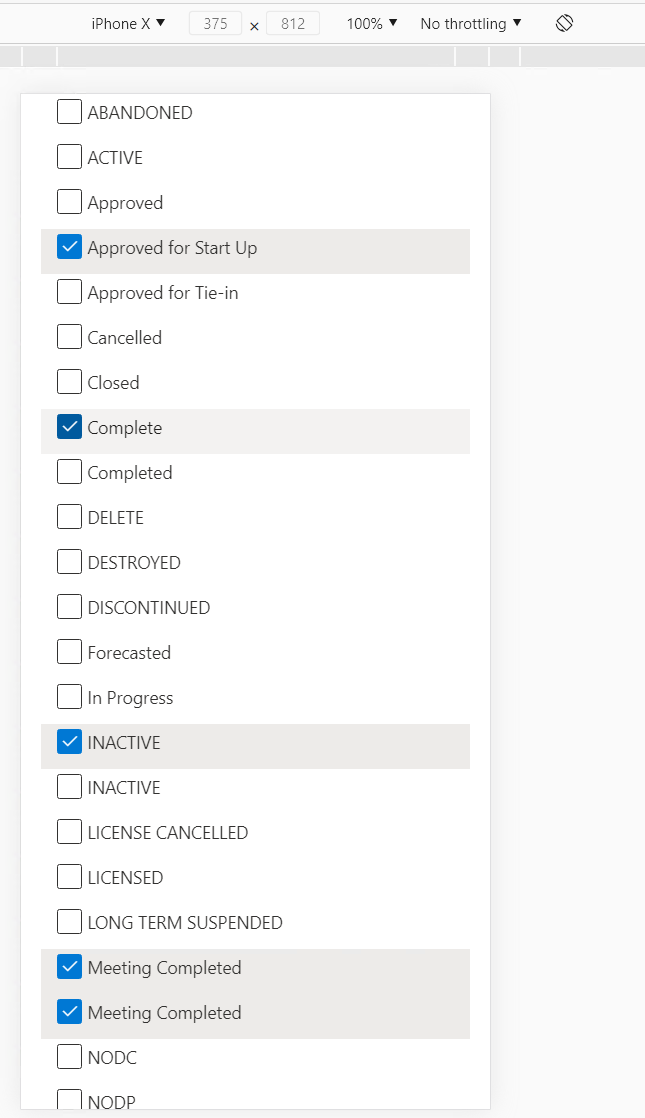Uncheck Approved for Start Up

point(69,247)
